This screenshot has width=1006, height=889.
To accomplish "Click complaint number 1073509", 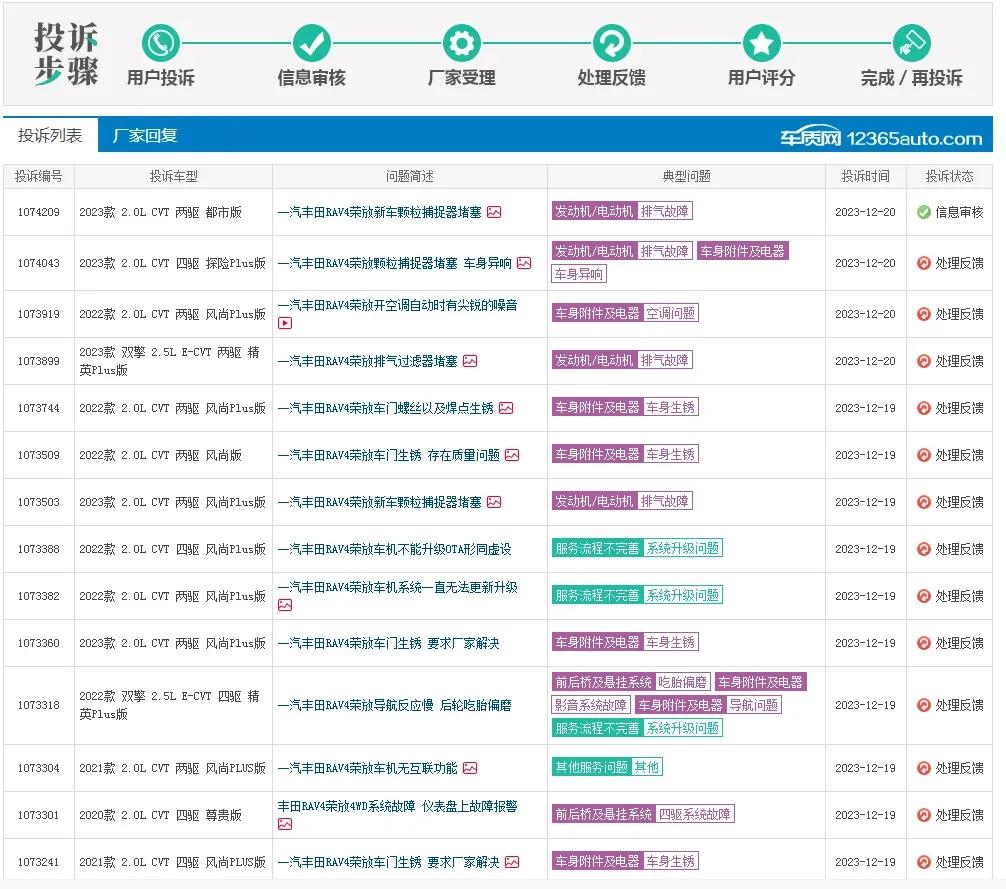I will [38, 455].
